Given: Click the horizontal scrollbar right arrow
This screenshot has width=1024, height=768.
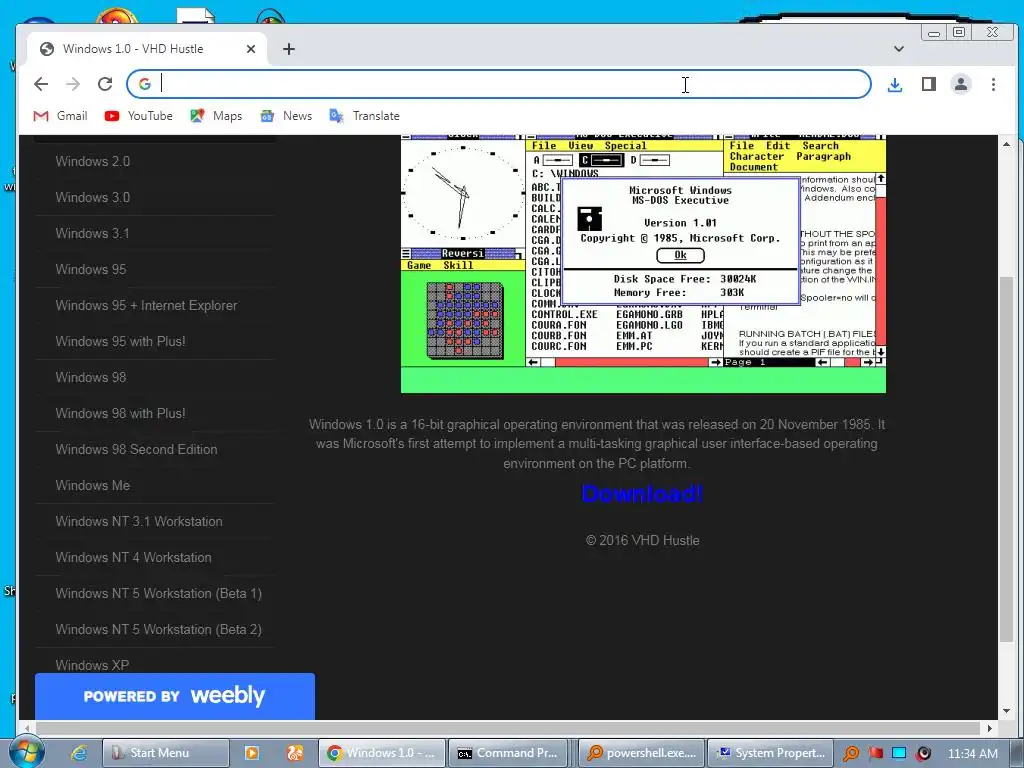Looking at the screenshot, I should tap(990, 728).
